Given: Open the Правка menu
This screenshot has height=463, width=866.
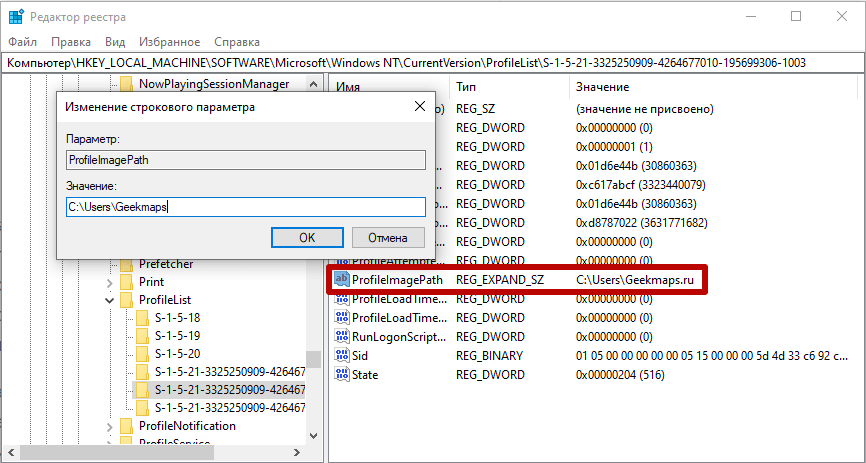Looking at the screenshot, I should [70, 42].
